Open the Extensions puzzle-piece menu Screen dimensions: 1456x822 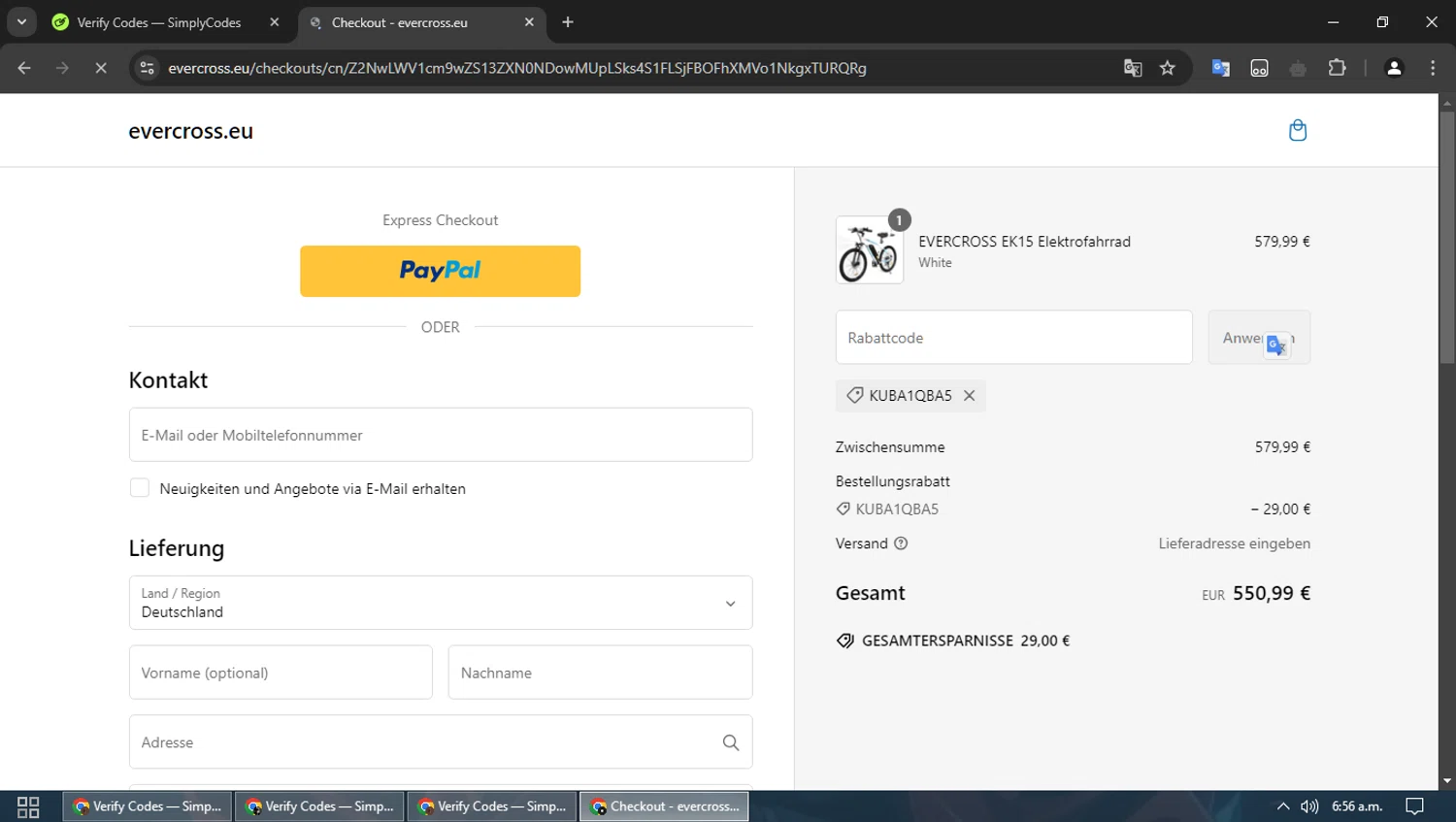(x=1337, y=68)
